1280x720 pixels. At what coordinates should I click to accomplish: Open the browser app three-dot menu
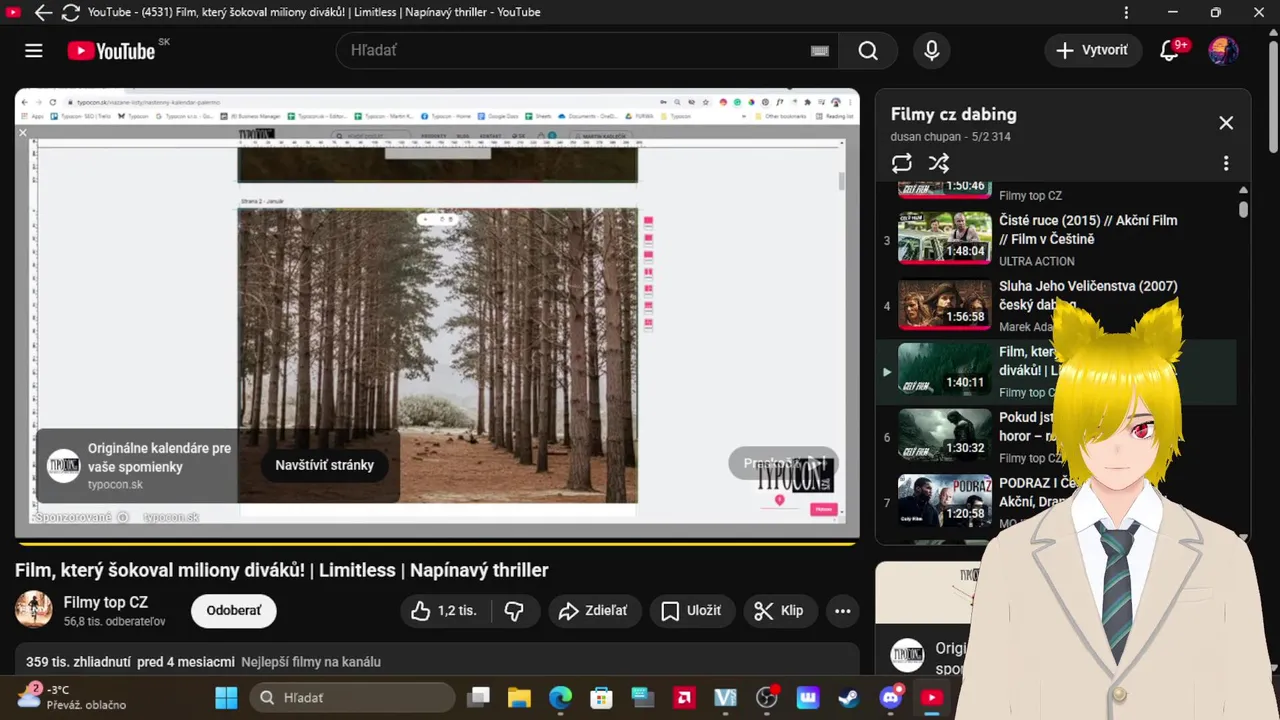1127,12
